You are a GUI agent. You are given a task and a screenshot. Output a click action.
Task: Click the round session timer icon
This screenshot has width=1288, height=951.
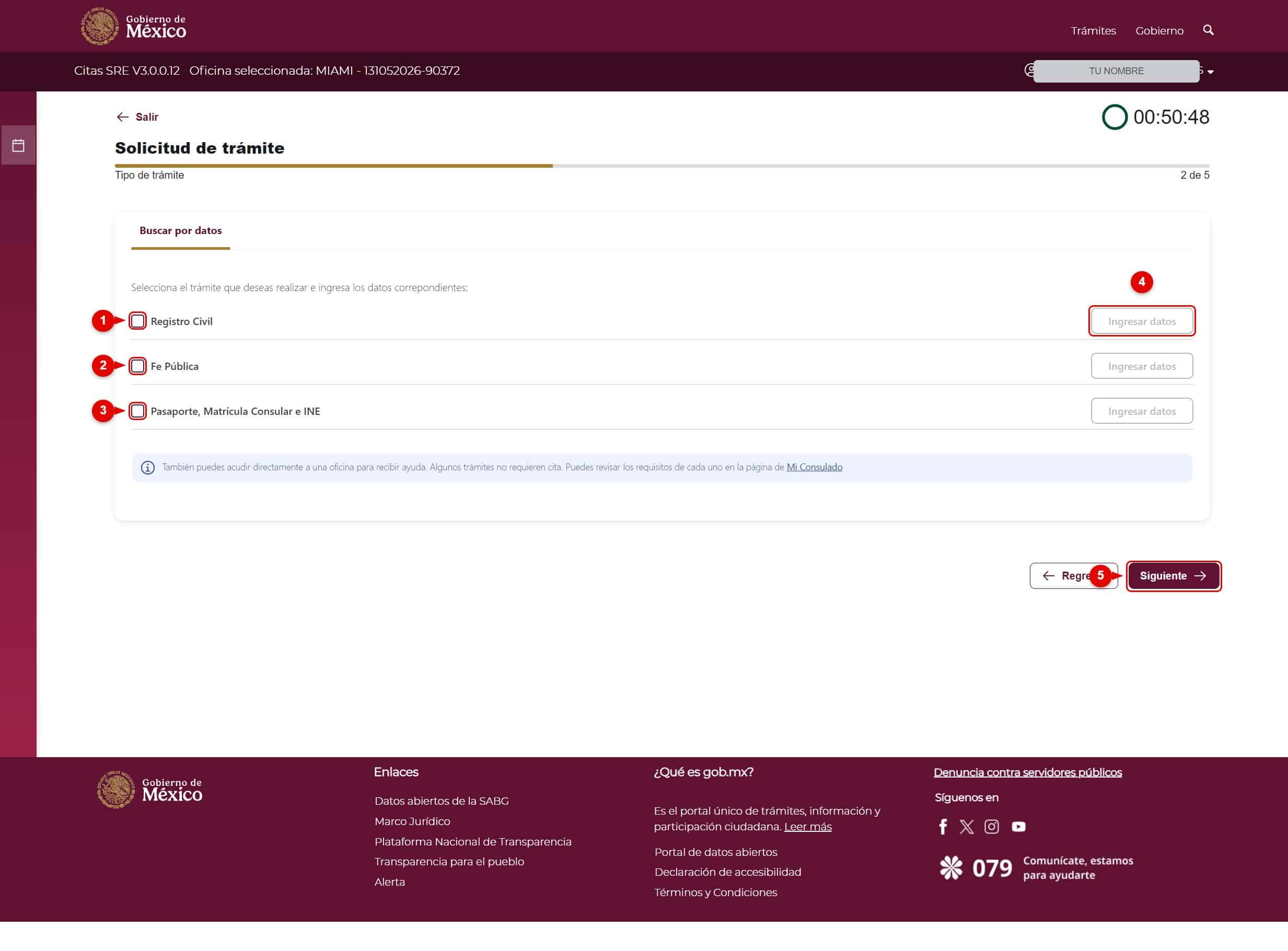[1114, 117]
